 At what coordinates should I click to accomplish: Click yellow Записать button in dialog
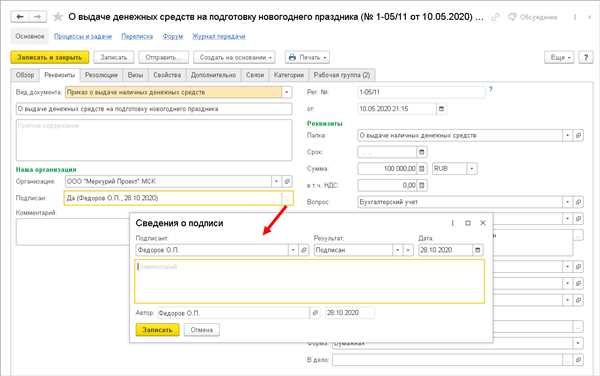pos(157,330)
